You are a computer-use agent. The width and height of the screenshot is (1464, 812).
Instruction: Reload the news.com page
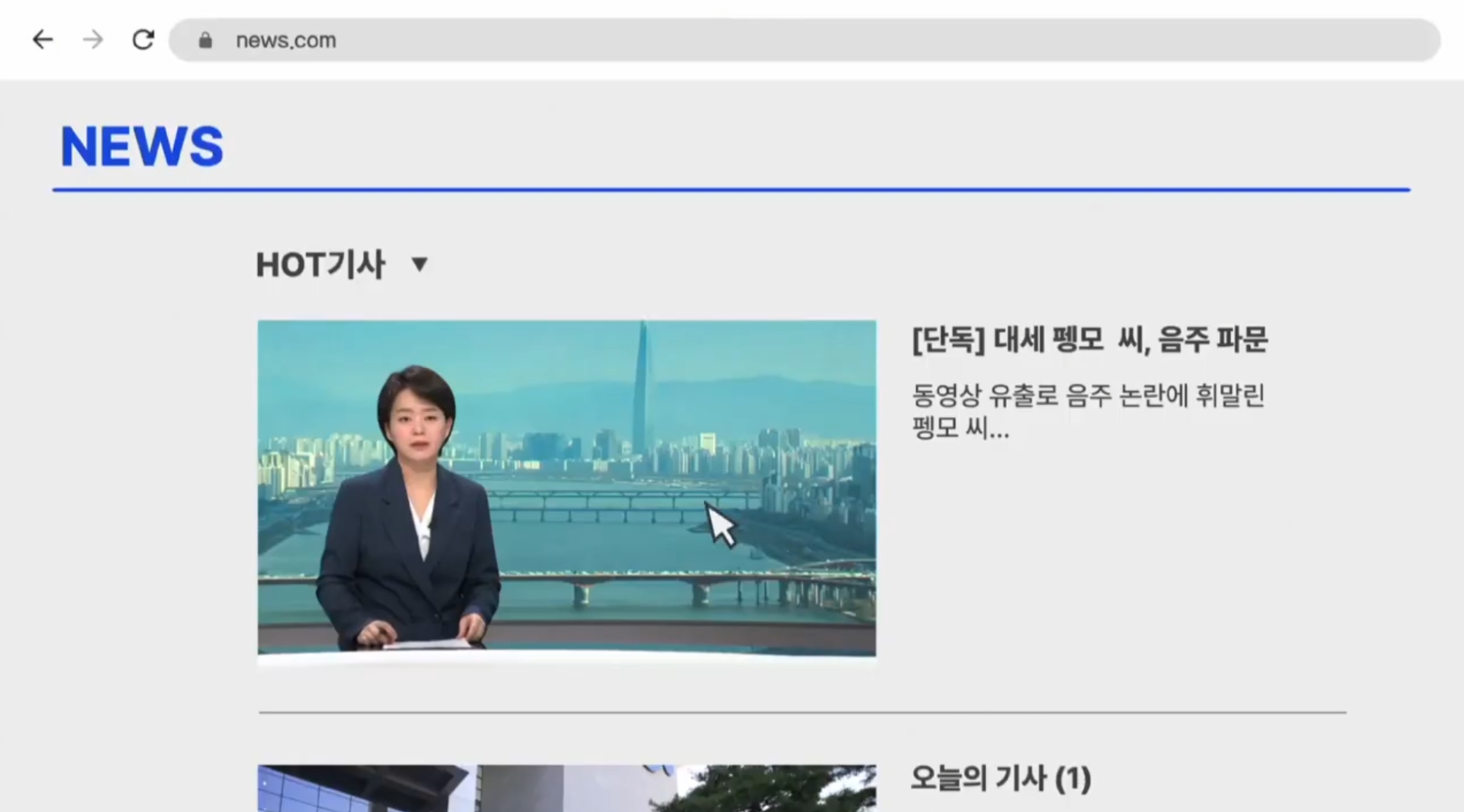(143, 40)
